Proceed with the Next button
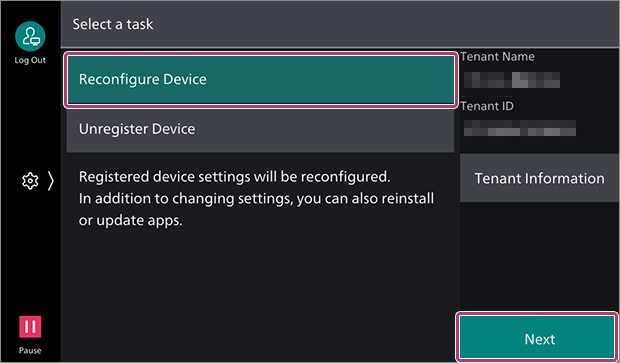This screenshot has width=620, height=363. point(537,337)
